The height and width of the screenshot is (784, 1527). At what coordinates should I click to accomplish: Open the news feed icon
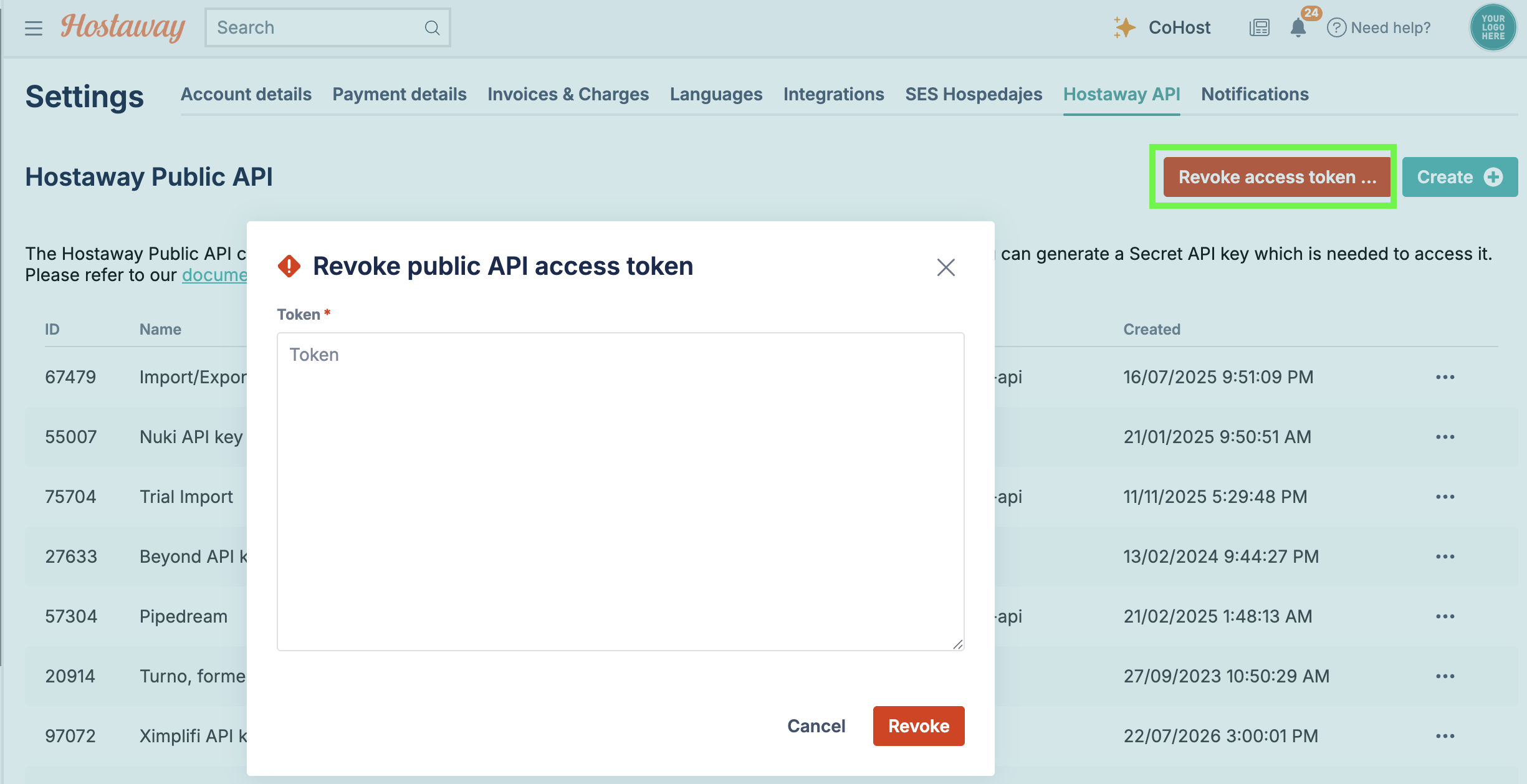(1260, 27)
